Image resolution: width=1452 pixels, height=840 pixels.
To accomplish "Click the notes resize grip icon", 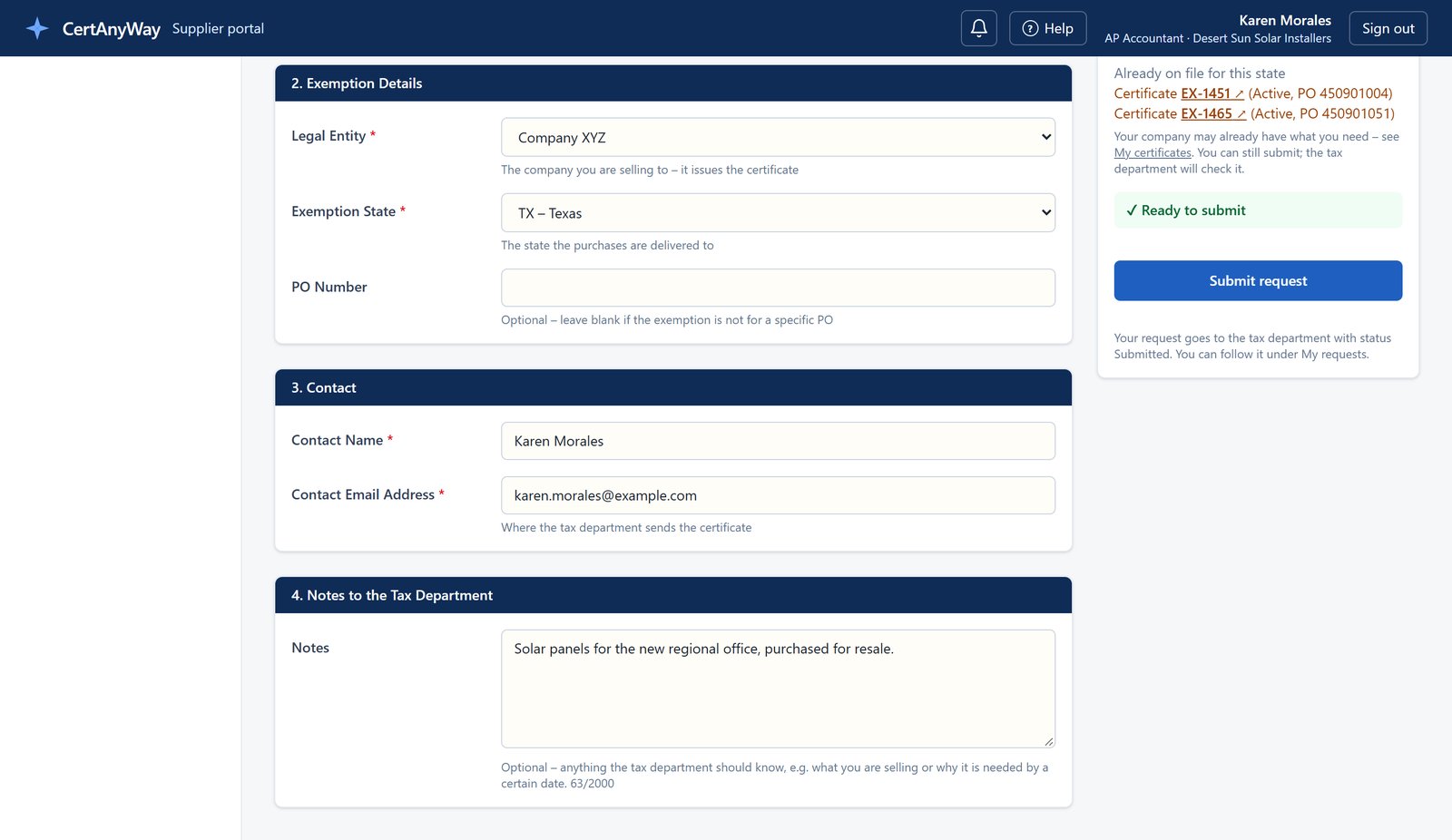I will pyautogui.click(x=1048, y=741).
